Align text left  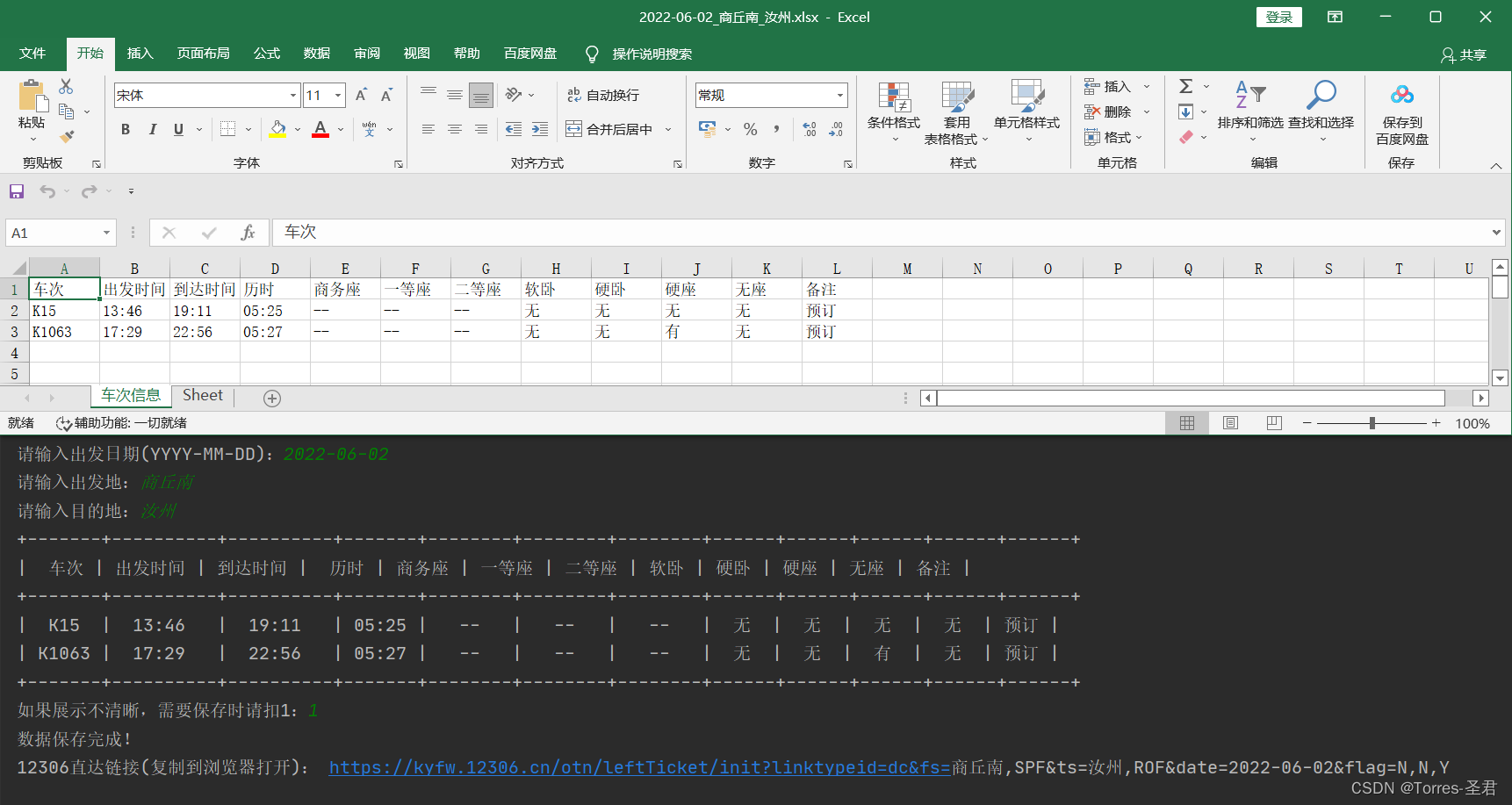point(428,129)
